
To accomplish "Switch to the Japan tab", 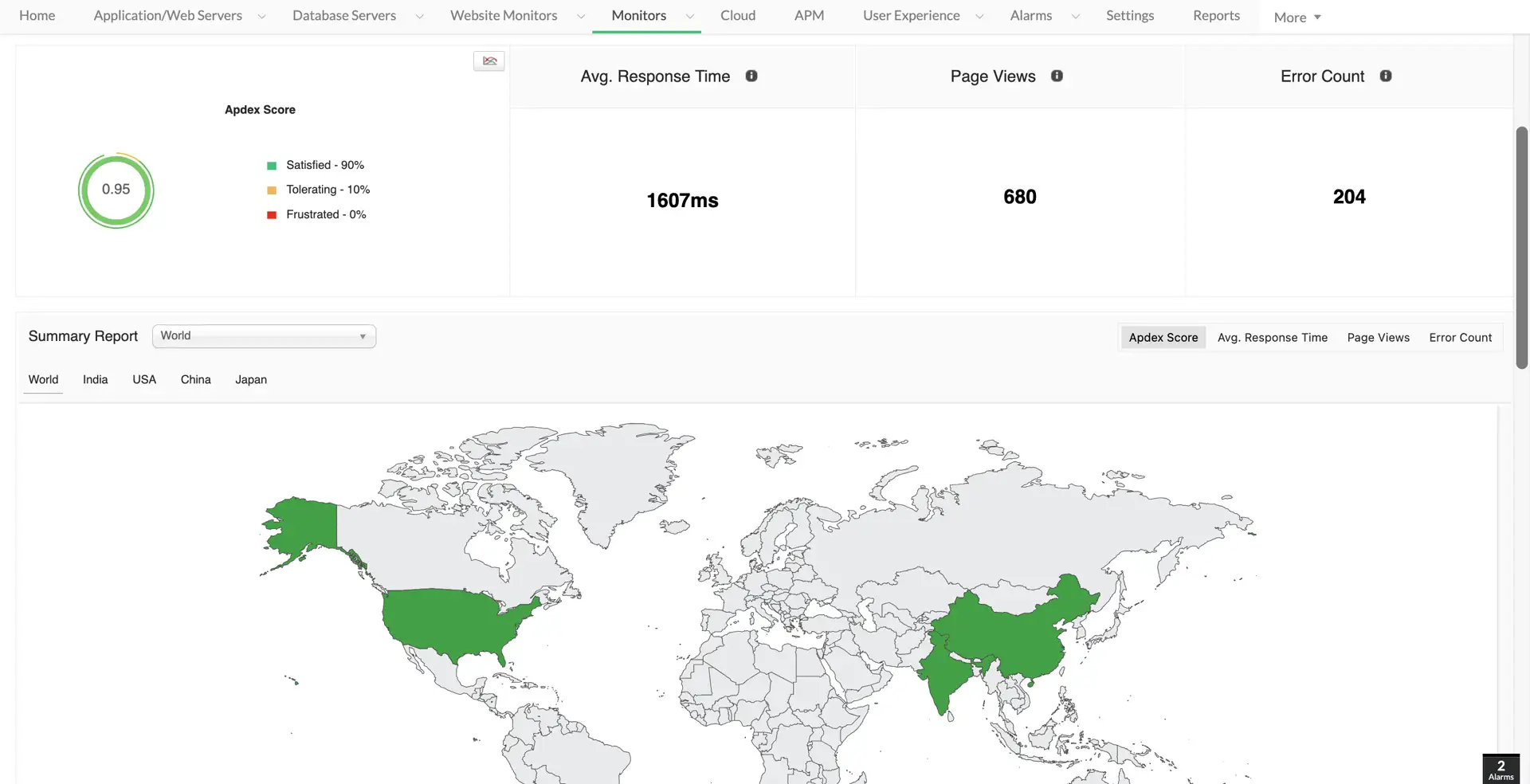I will [x=251, y=380].
